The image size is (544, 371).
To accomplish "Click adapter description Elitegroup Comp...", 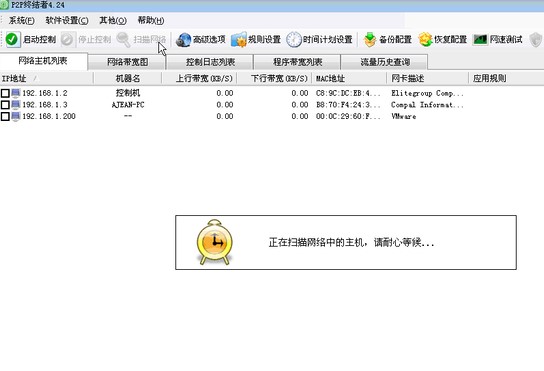I will (427, 93).
